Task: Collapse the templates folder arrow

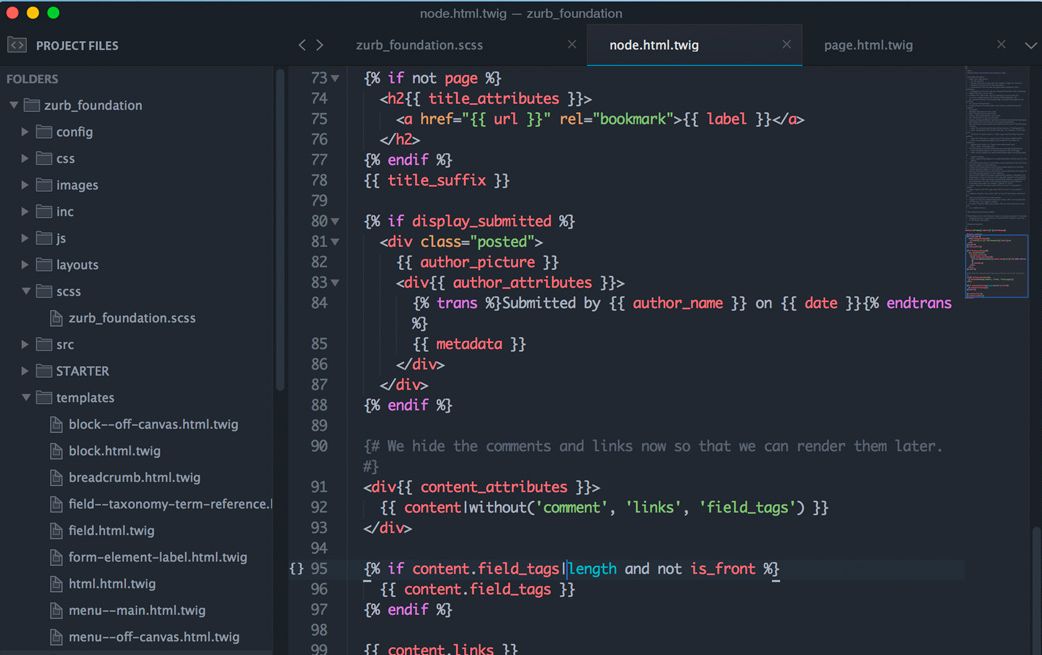Action: point(25,397)
